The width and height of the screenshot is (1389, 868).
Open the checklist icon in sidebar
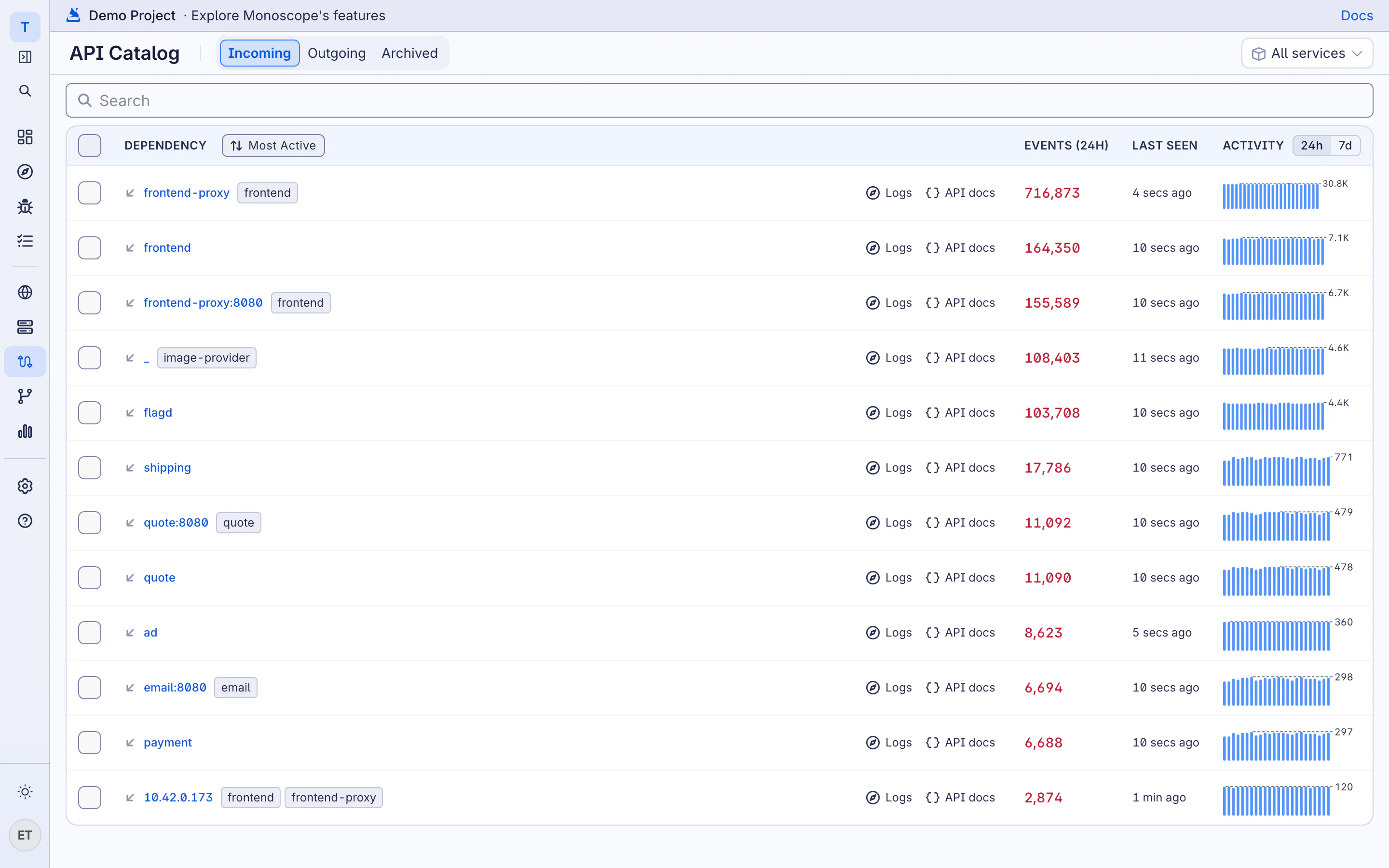click(x=25, y=241)
